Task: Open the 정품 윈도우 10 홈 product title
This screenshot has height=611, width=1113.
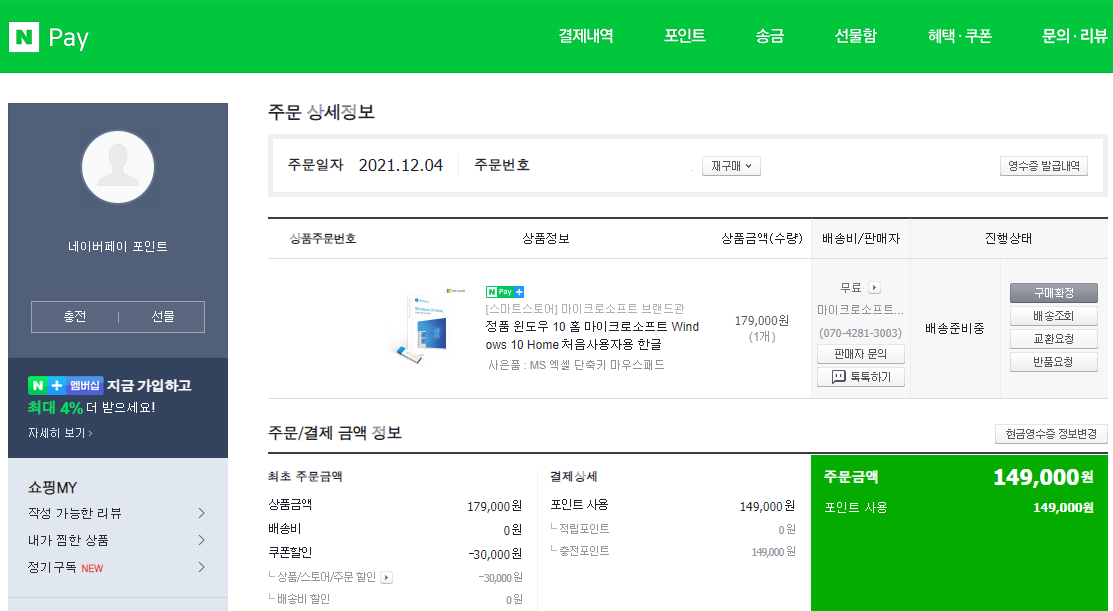Action: point(592,336)
